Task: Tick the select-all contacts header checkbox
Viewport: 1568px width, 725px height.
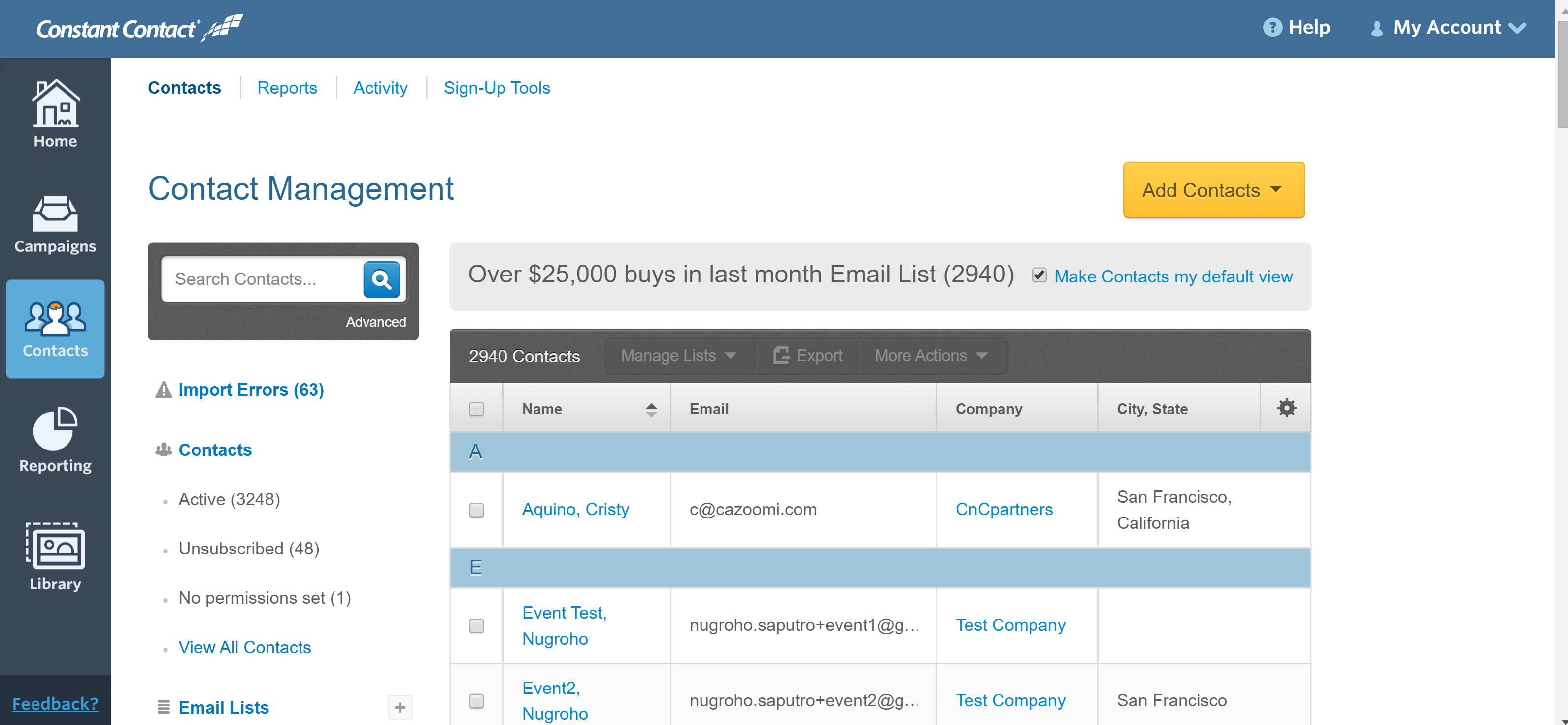Action: [x=476, y=409]
